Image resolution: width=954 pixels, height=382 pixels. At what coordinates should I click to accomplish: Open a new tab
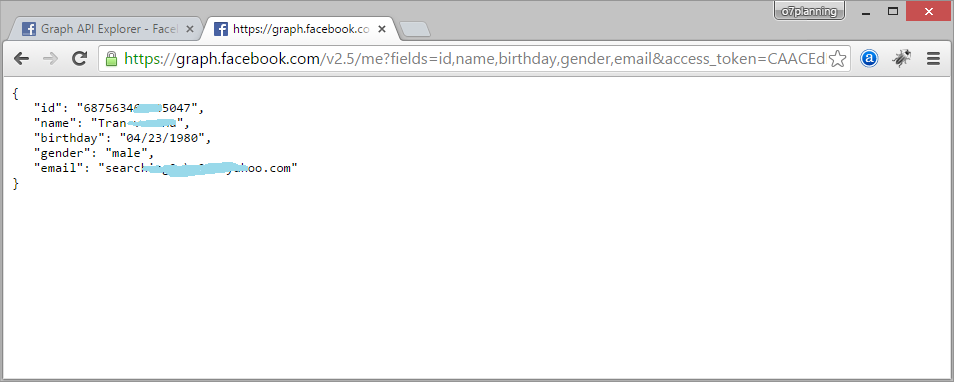(x=415, y=29)
